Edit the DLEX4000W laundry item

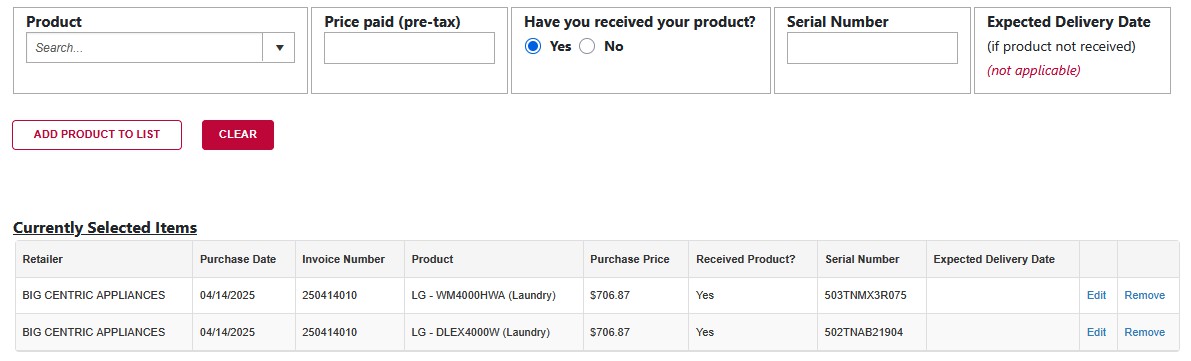click(x=1096, y=332)
